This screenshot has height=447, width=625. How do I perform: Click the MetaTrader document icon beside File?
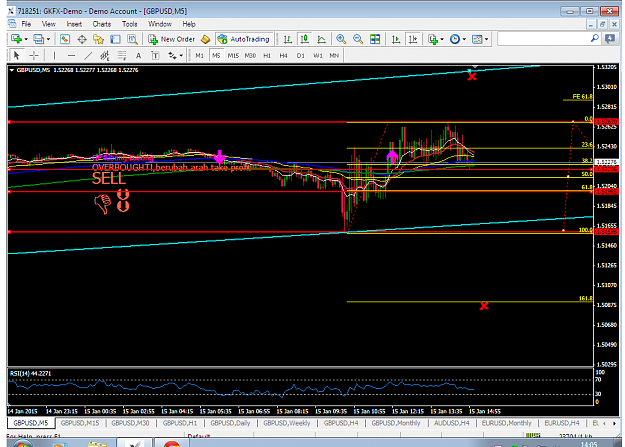coord(12,24)
